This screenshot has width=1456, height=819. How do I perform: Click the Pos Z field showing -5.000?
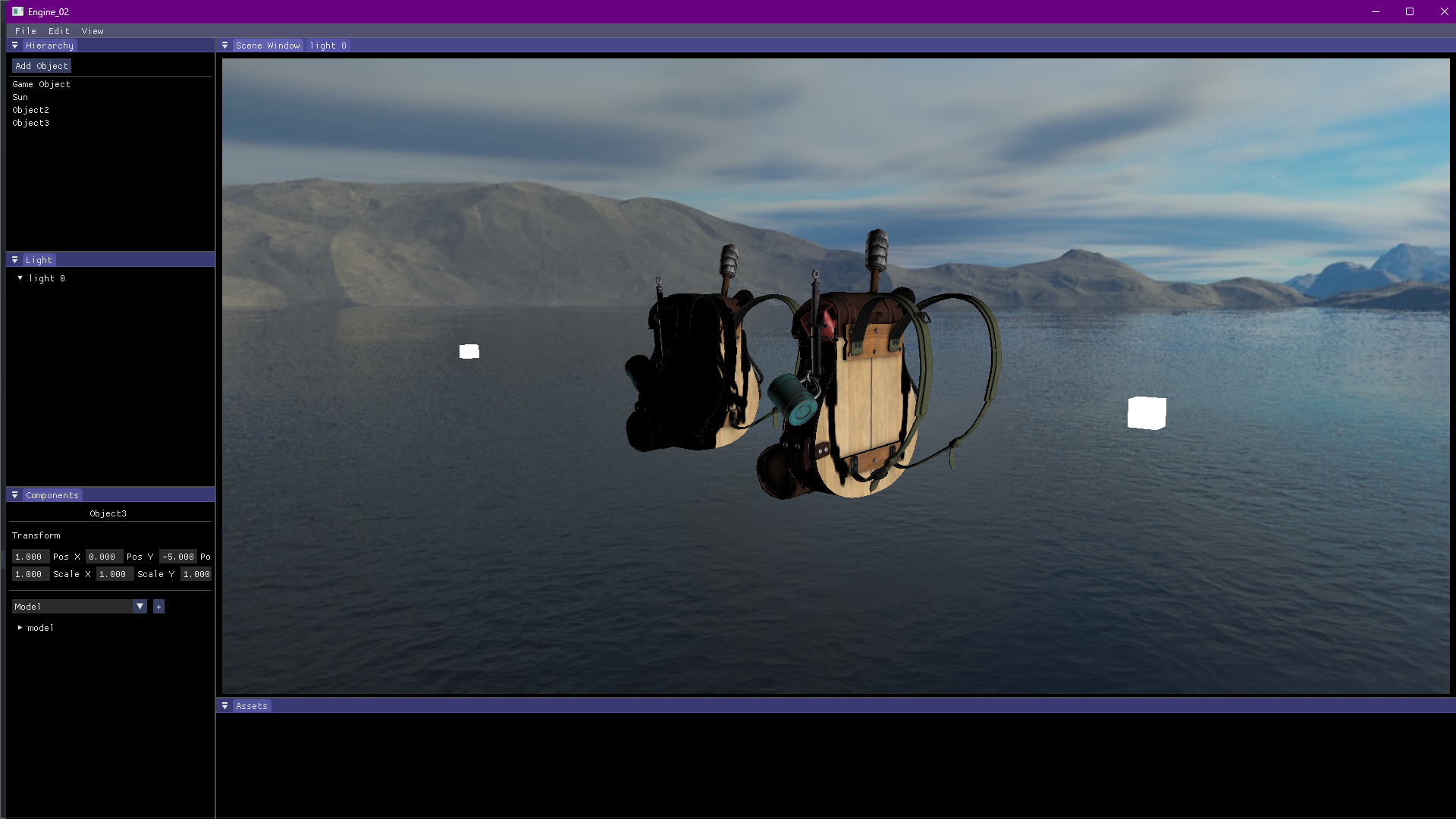click(177, 557)
